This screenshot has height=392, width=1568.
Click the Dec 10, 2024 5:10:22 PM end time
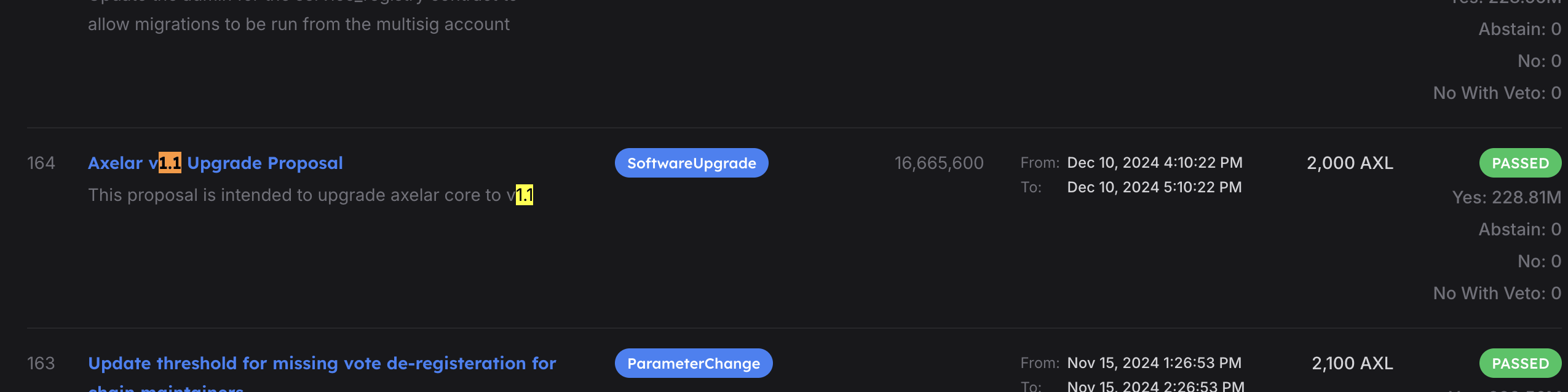(x=1154, y=187)
